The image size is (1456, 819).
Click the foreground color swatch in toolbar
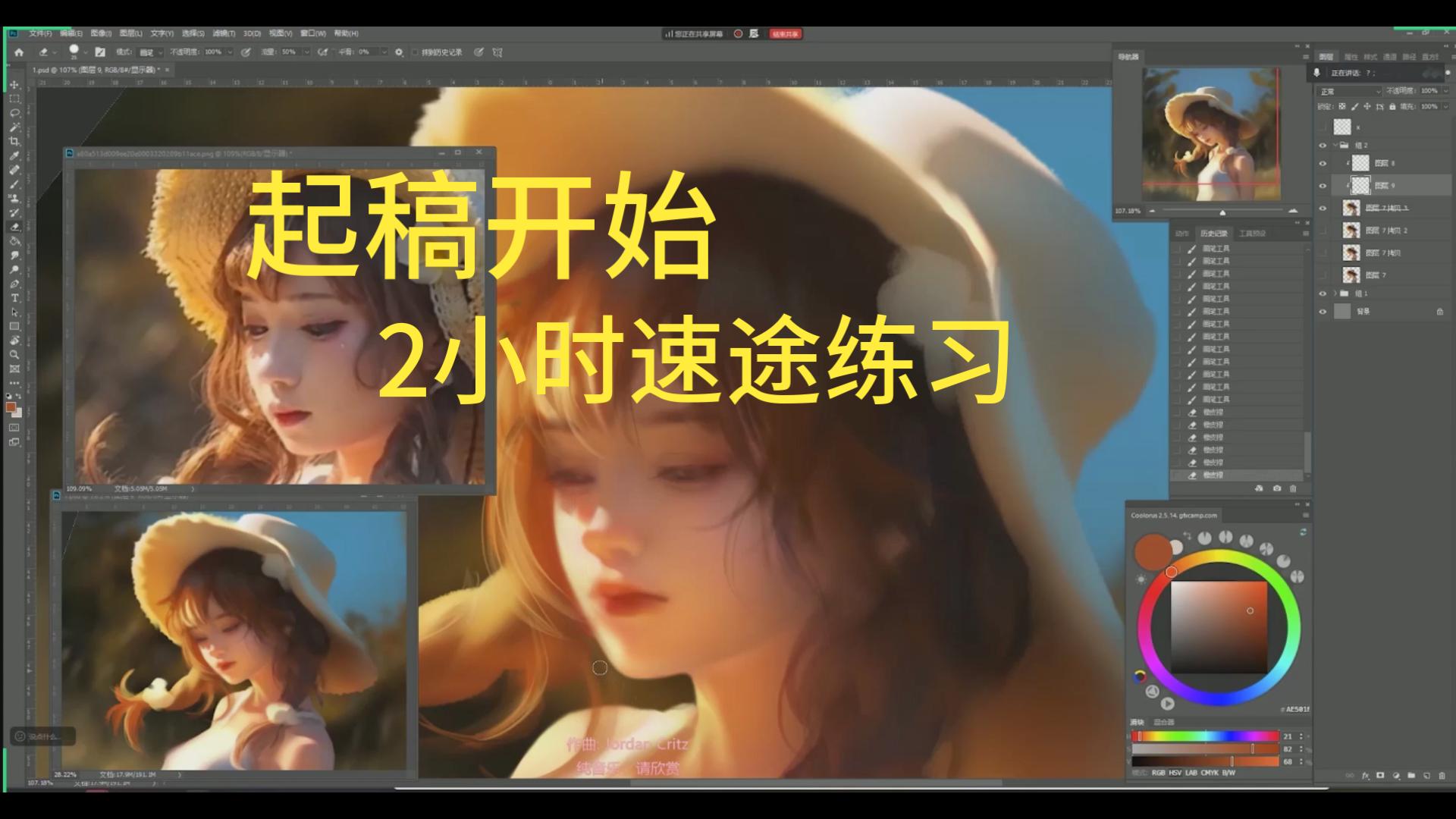(x=11, y=407)
